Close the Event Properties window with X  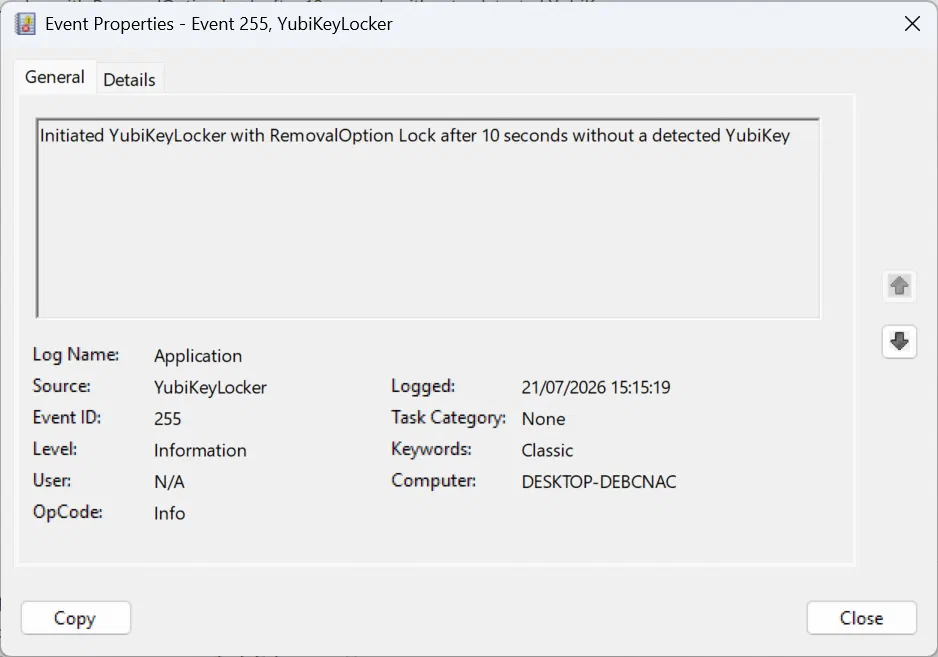pos(912,24)
